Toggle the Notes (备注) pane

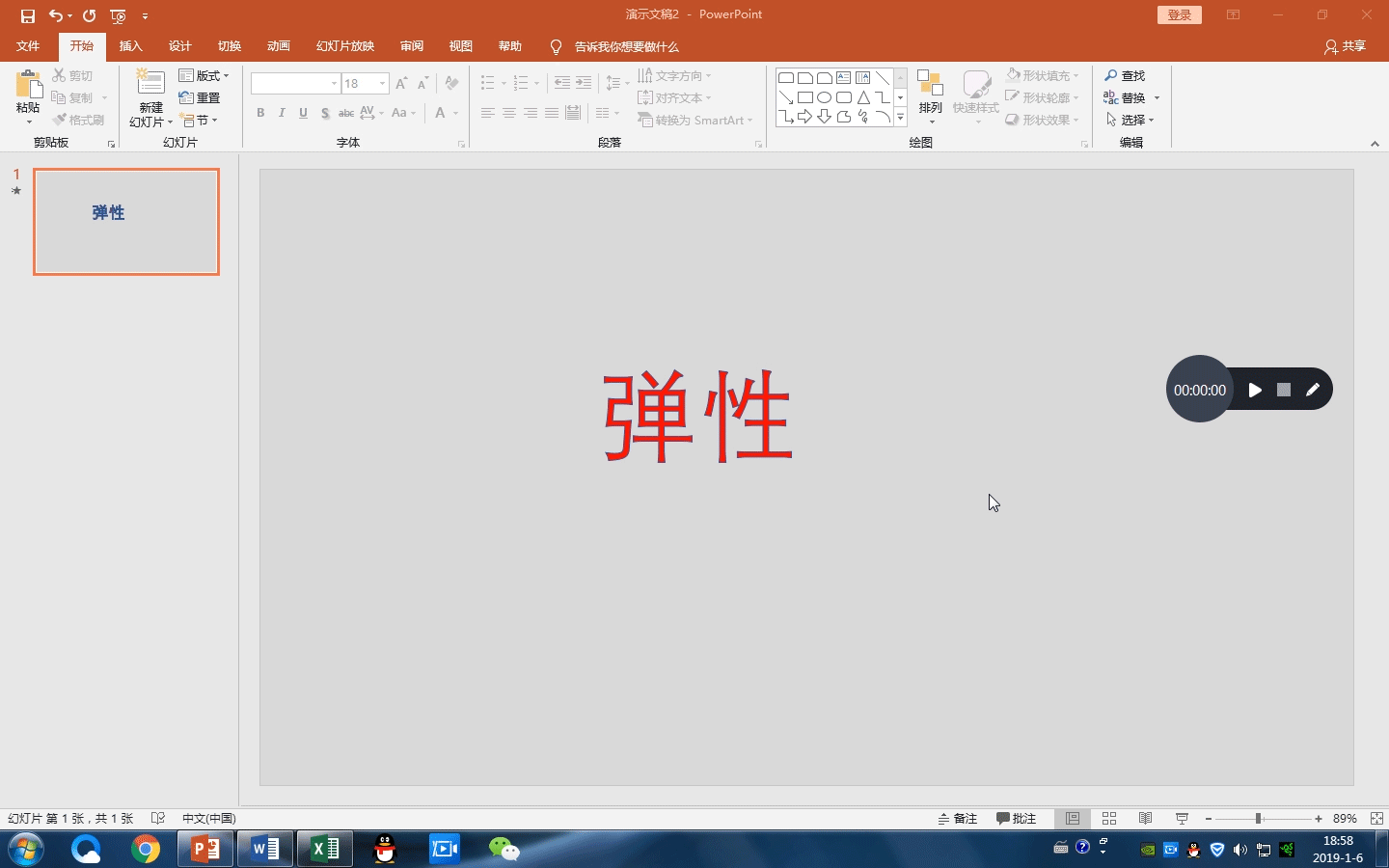(958, 819)
